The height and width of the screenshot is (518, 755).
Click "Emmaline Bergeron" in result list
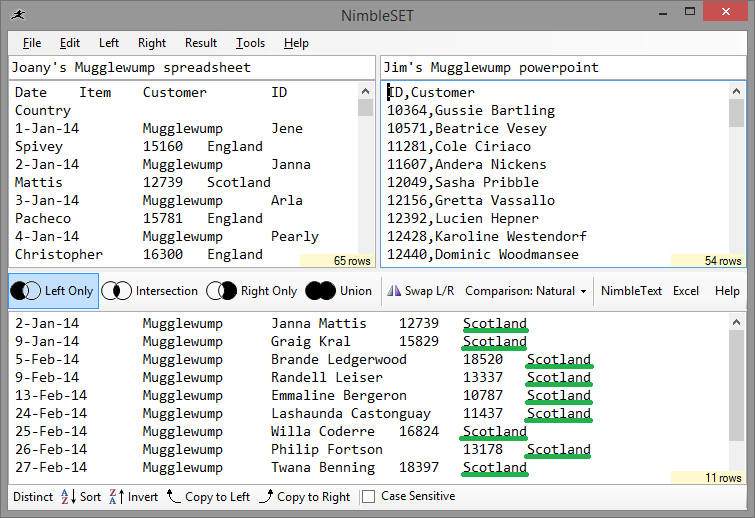click(x=338, y=395)
